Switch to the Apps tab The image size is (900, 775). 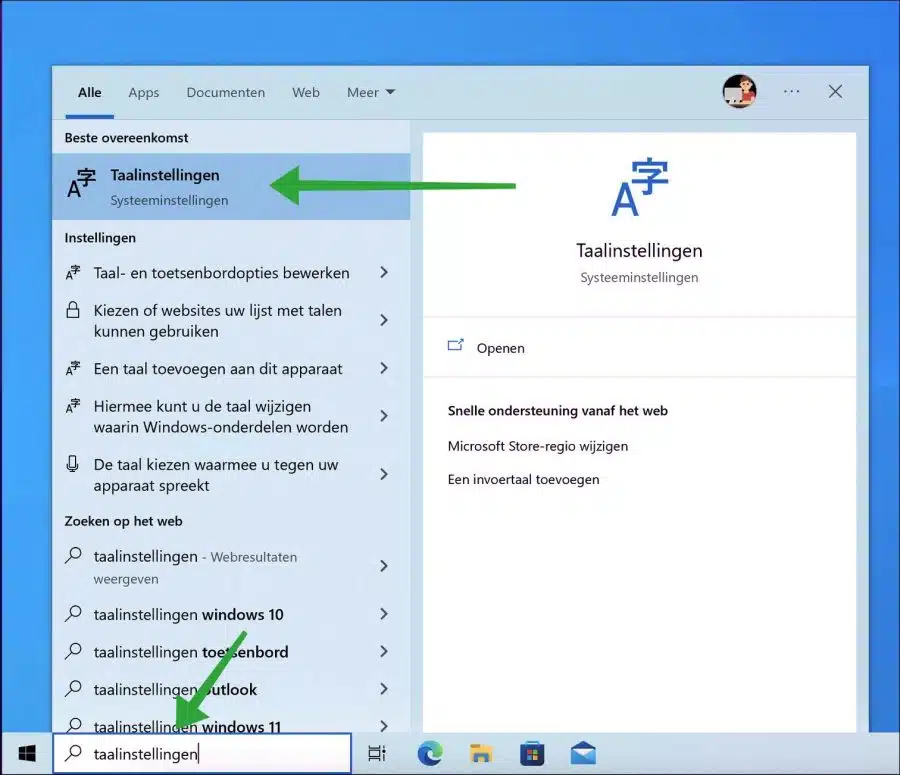143,92
